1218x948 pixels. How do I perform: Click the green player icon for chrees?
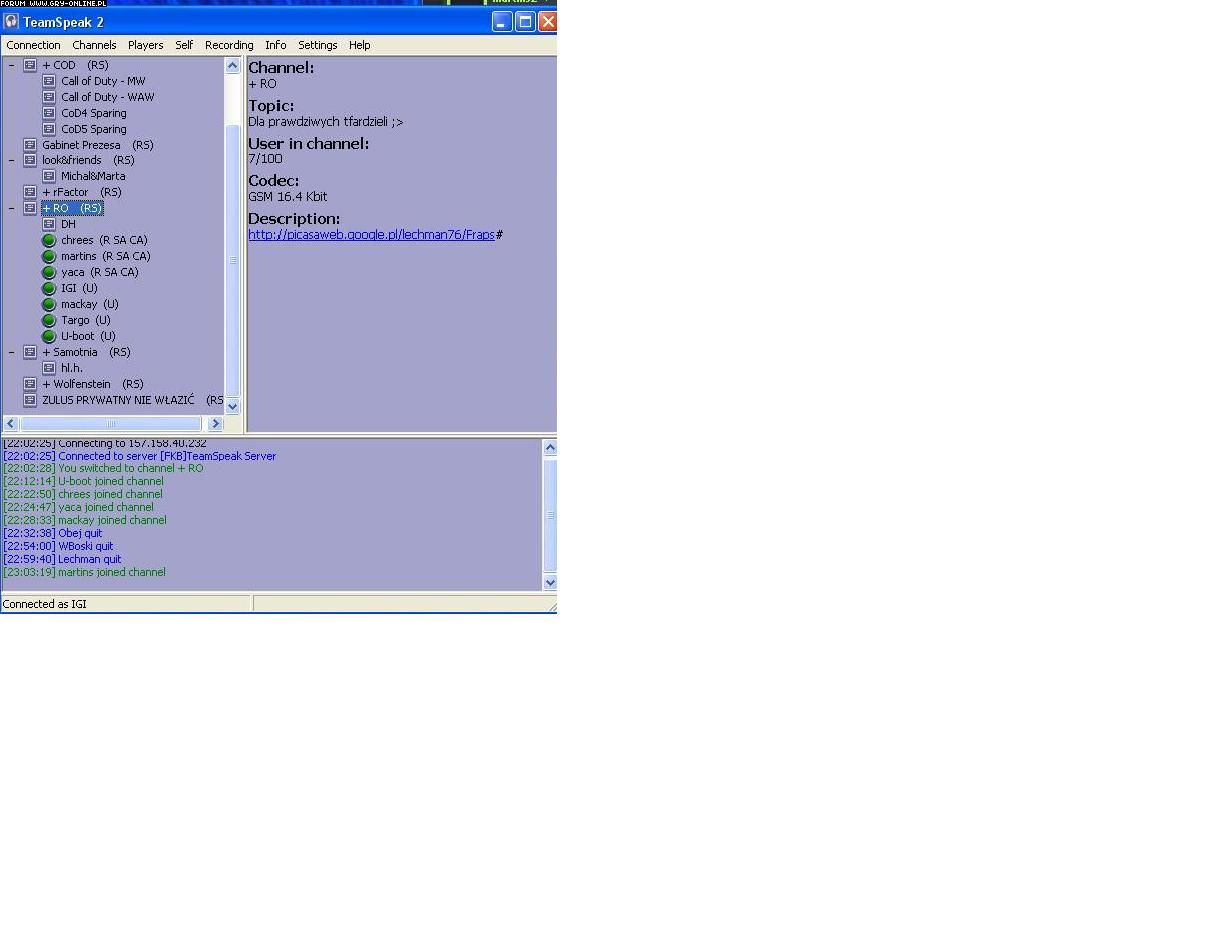pos(49,240)
